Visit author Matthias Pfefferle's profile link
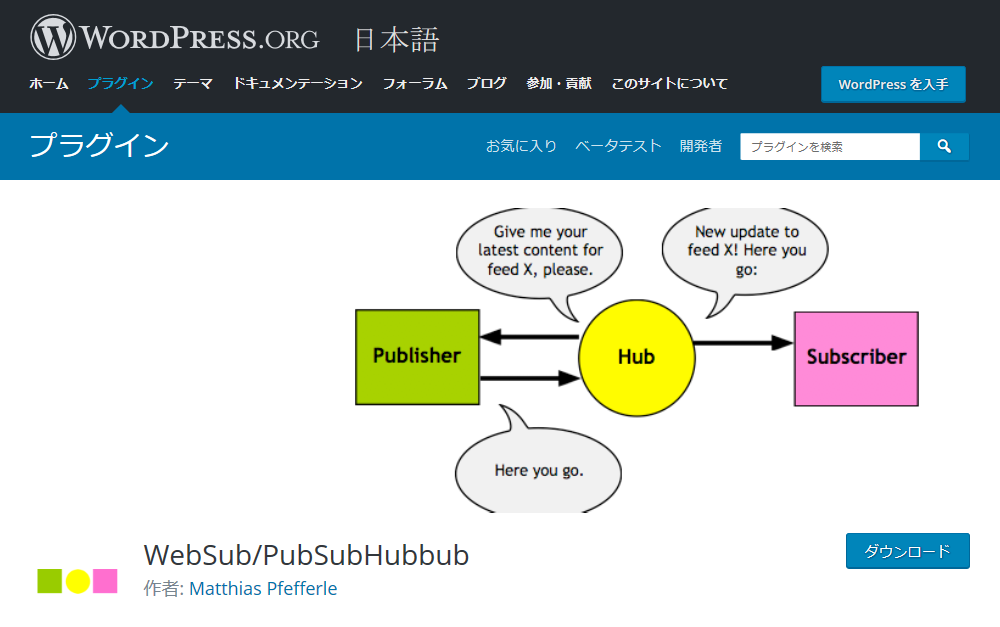Screen dimensions: 1000x627 [263, 588]
